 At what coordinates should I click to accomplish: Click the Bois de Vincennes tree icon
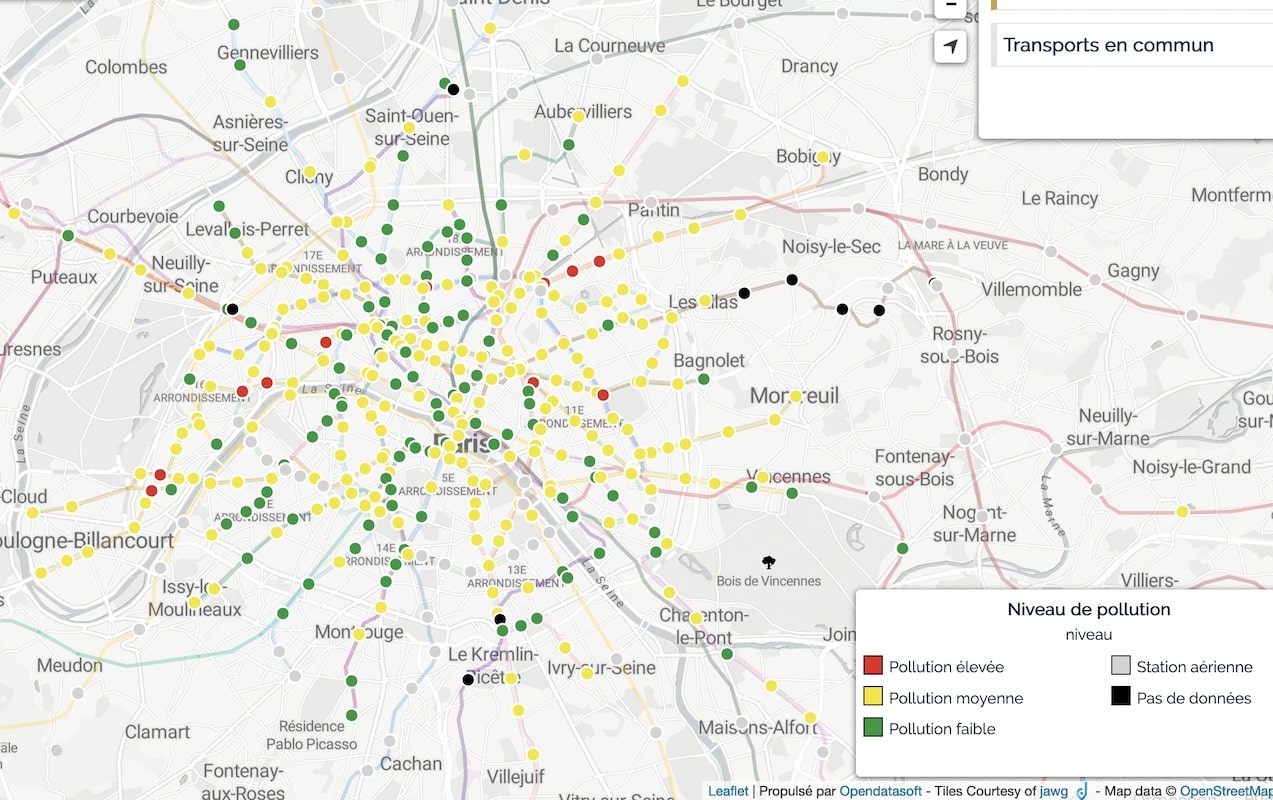(768, 562)
